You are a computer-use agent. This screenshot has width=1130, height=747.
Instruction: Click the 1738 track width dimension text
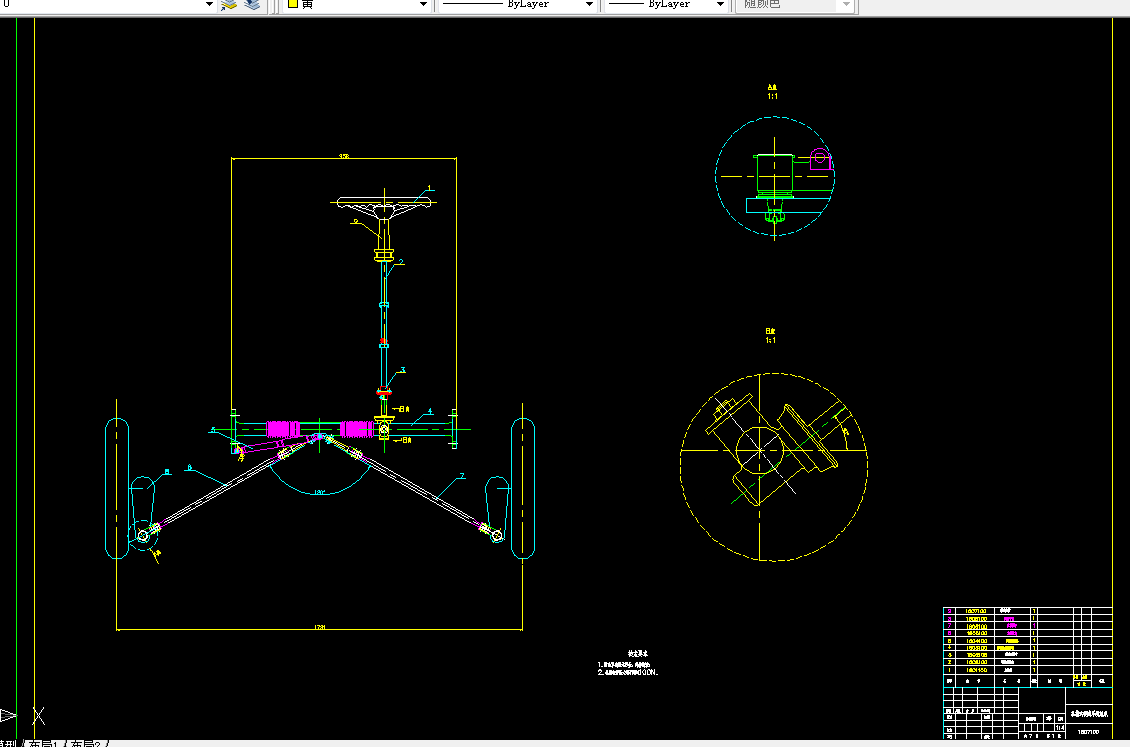coord(320,627)
